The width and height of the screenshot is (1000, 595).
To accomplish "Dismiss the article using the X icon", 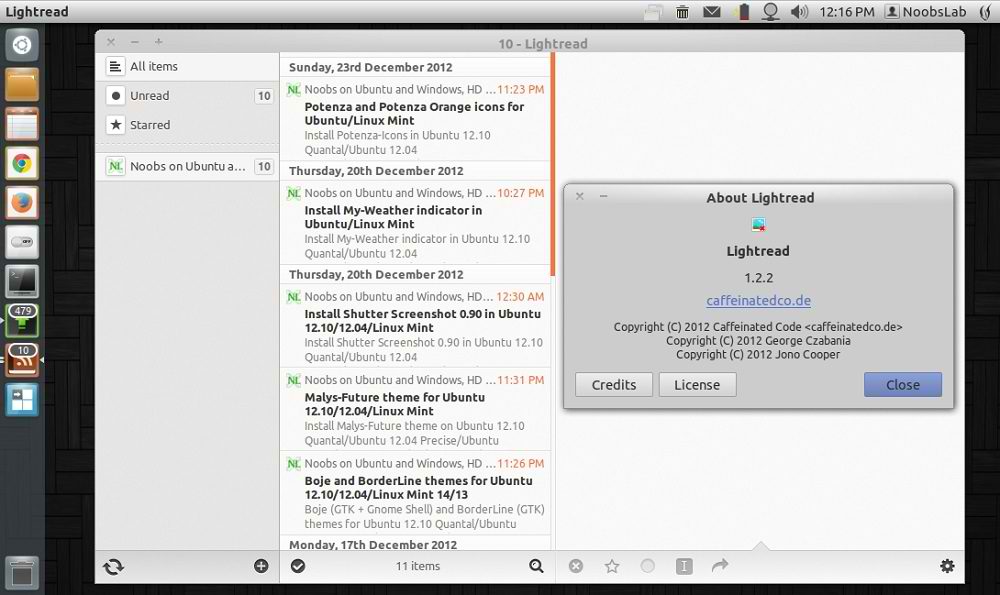I will (x=576, y=566).
